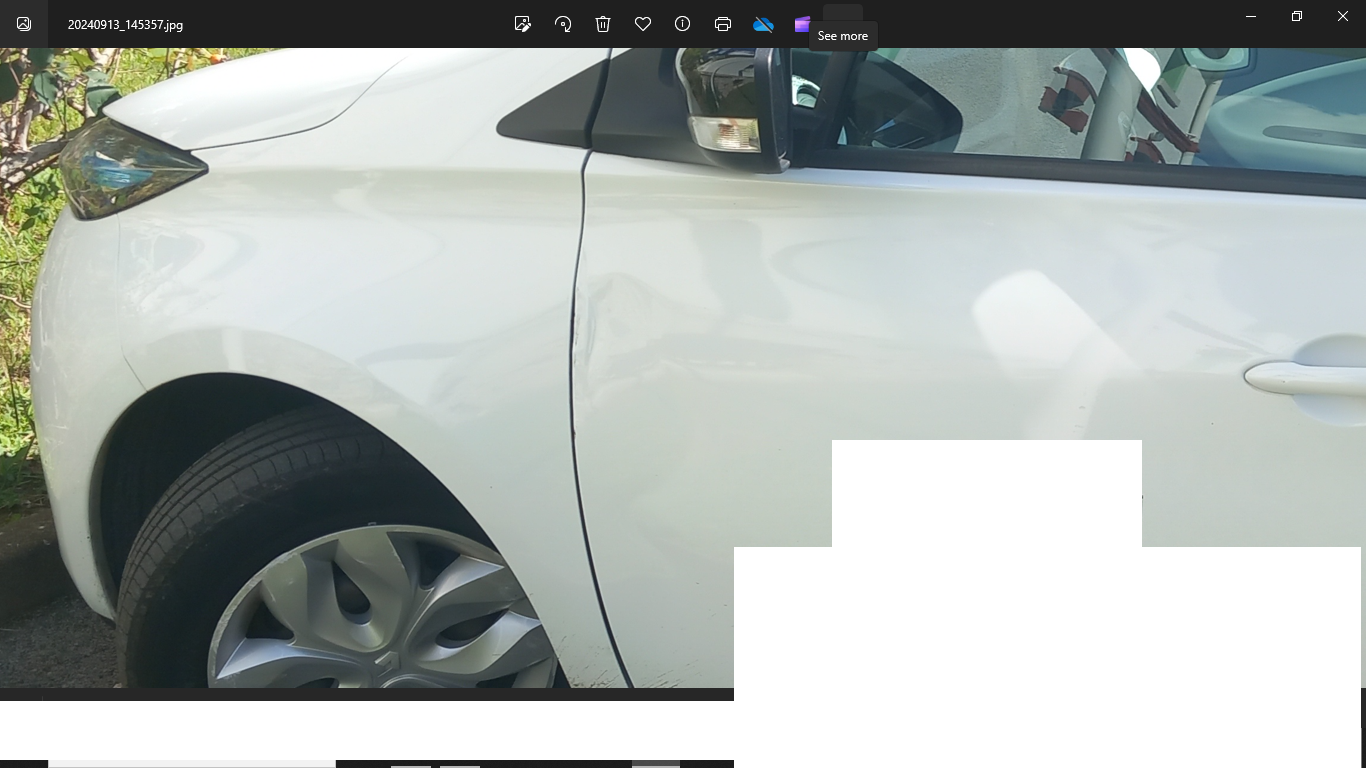Image resolution: width=1366 pixels, height=768 pixels.
Task: Restore down the Photos window
Action: coord(1297,16)
